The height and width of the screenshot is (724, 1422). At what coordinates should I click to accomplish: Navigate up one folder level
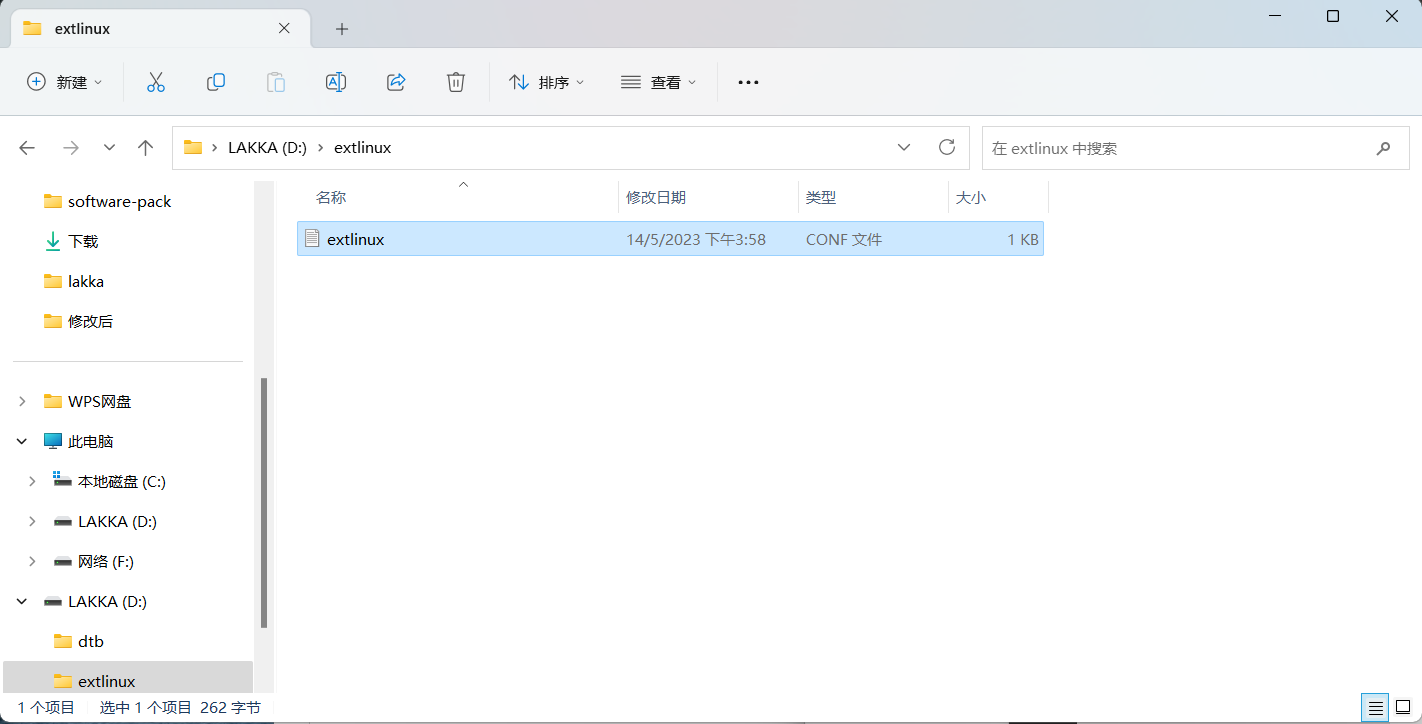(x=145, y=148)
